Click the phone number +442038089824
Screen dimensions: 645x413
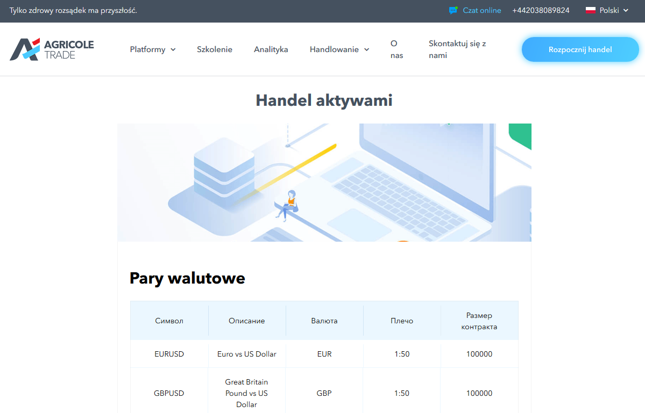coord(541,10)
